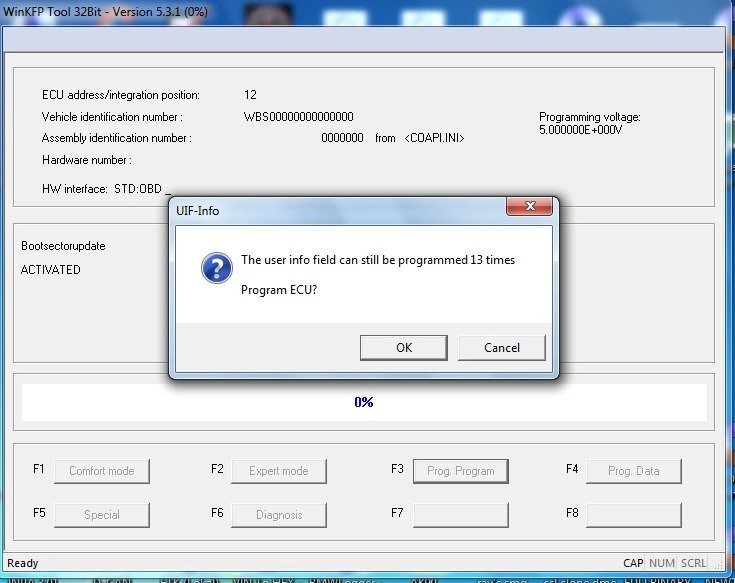Screen dimensions: 735x583
Task: Open the Special functions button
Action: 102,515
